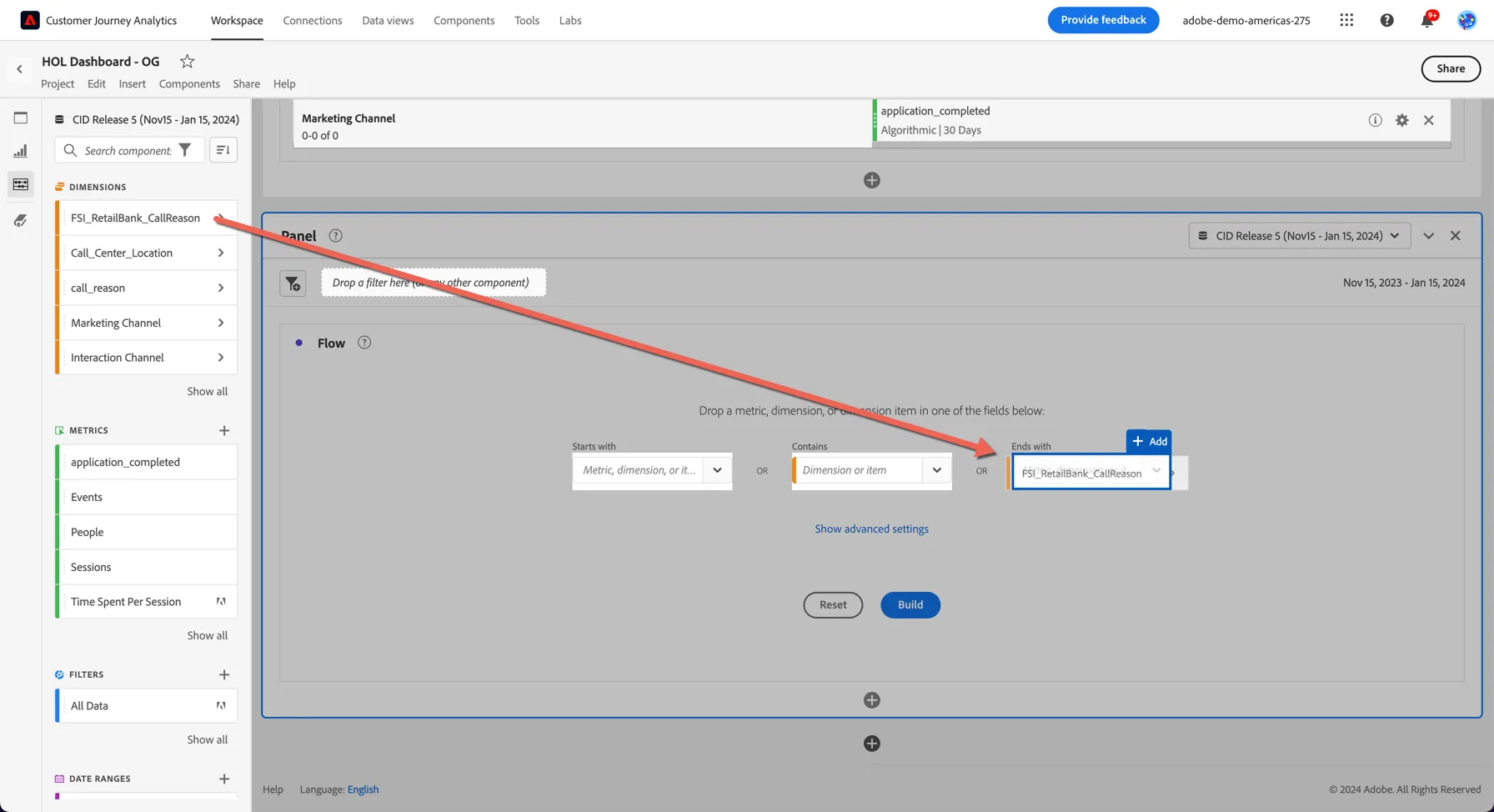Click the Panel help question icon
The width and height of the screenshot is (1494, 812).
pos(335,236)
